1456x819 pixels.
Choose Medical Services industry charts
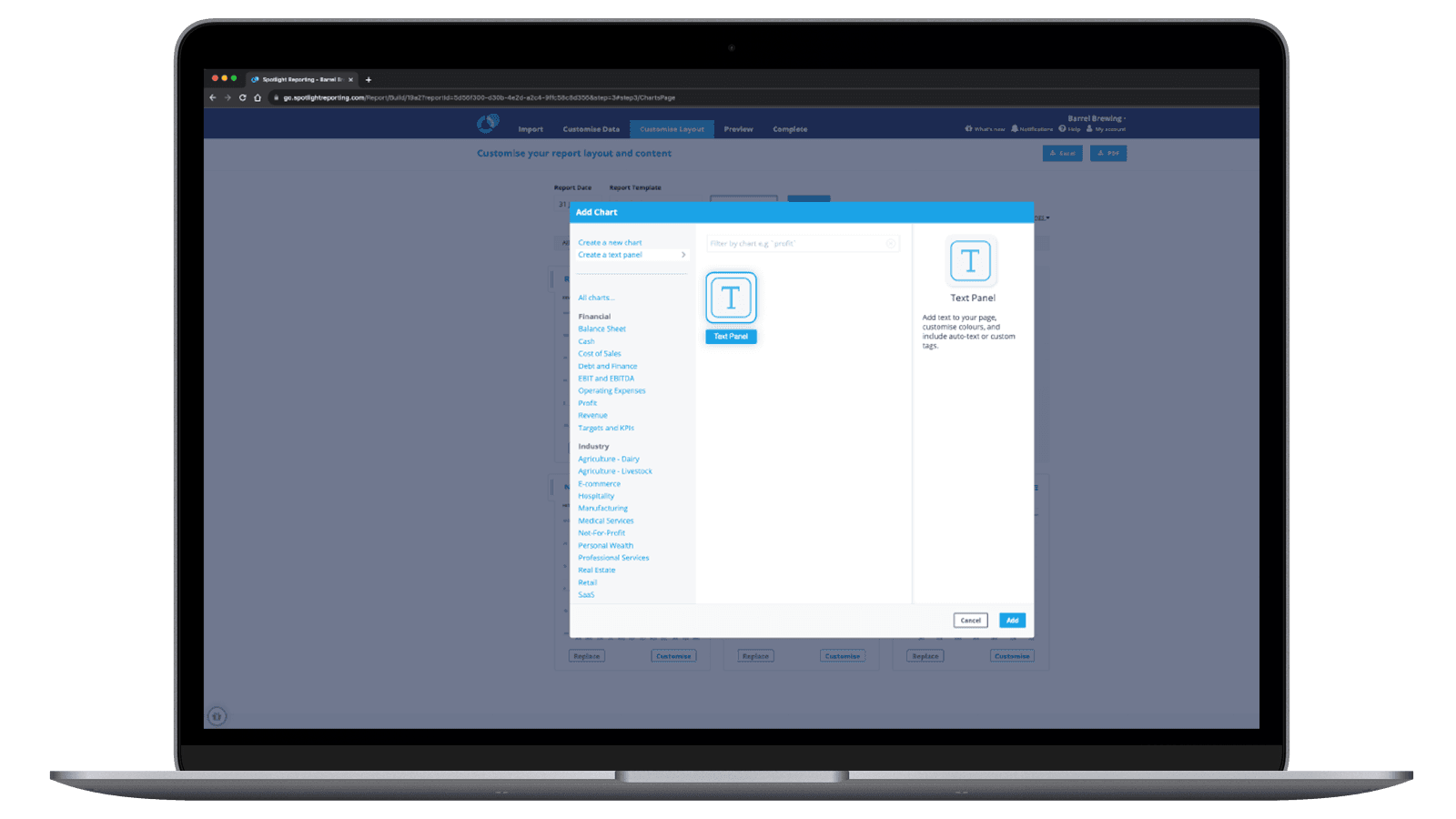tap(606, 521)
